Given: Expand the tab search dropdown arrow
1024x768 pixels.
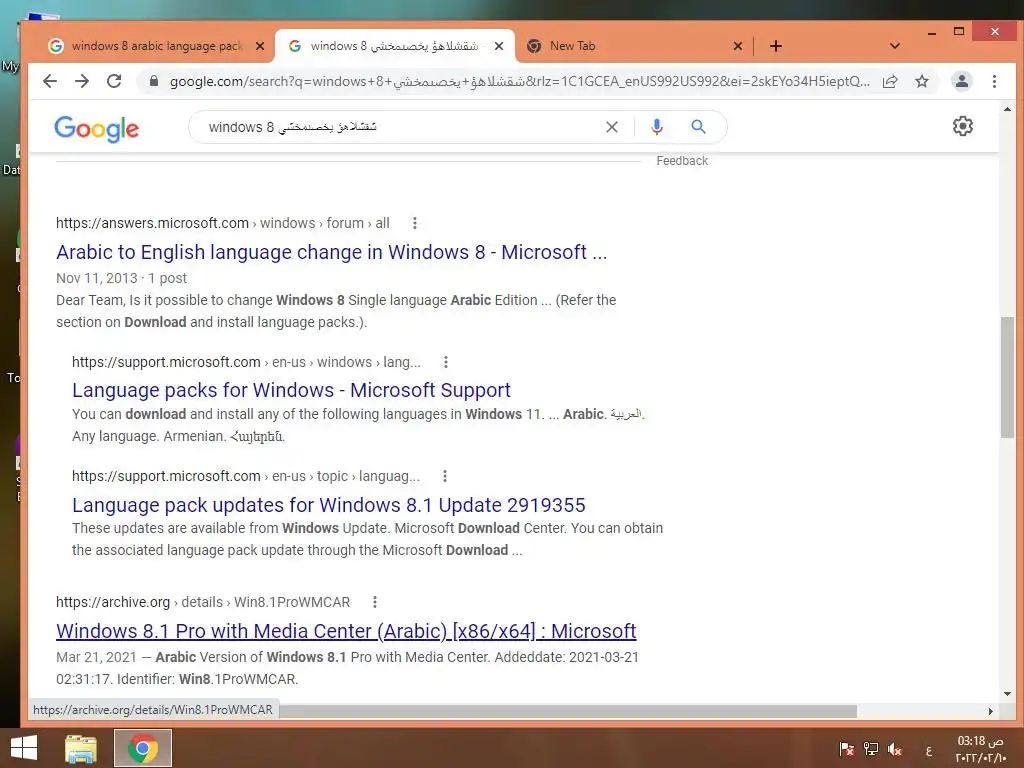Looking at the screenshot, I should tap(895, 46).
